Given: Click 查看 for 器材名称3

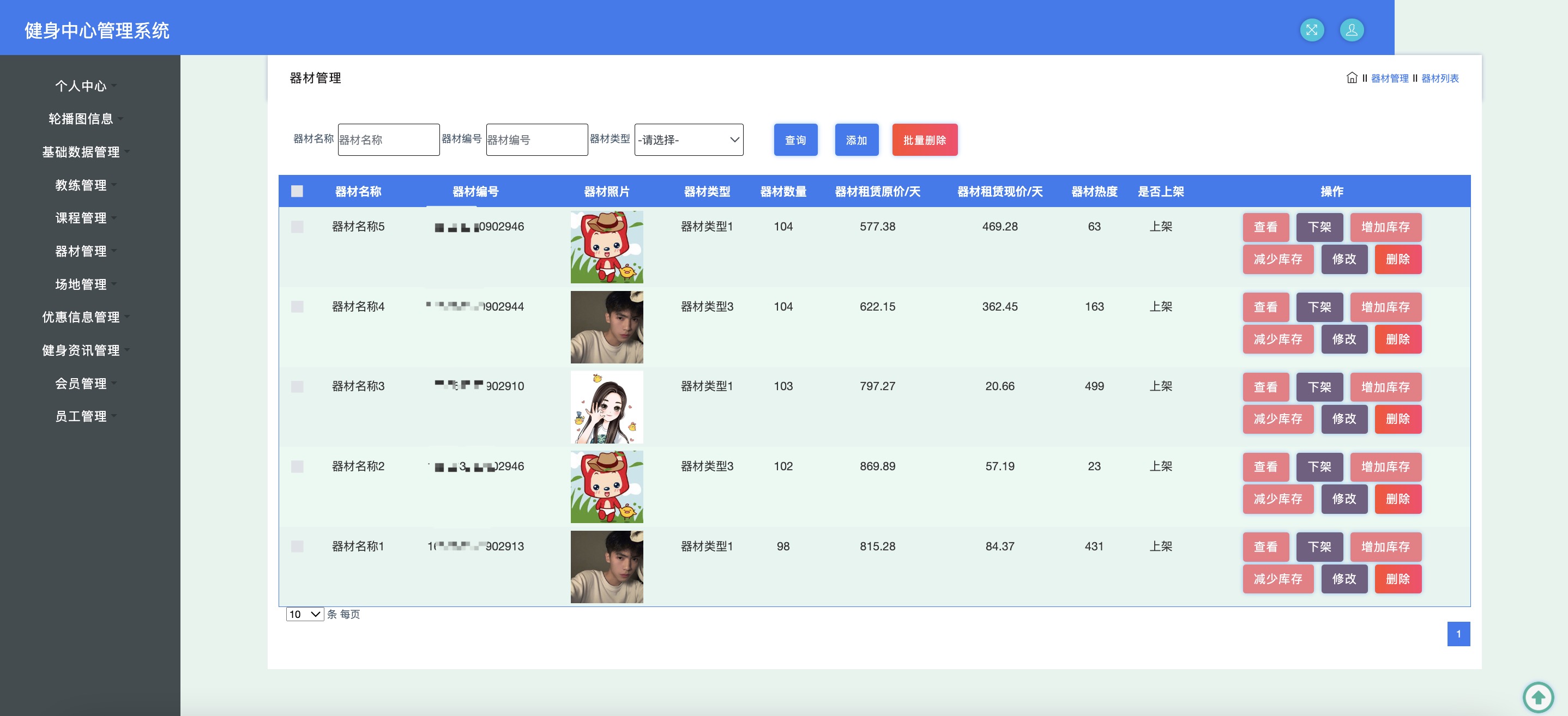Looking at the screenshot, I should (x=1265, y=387).
